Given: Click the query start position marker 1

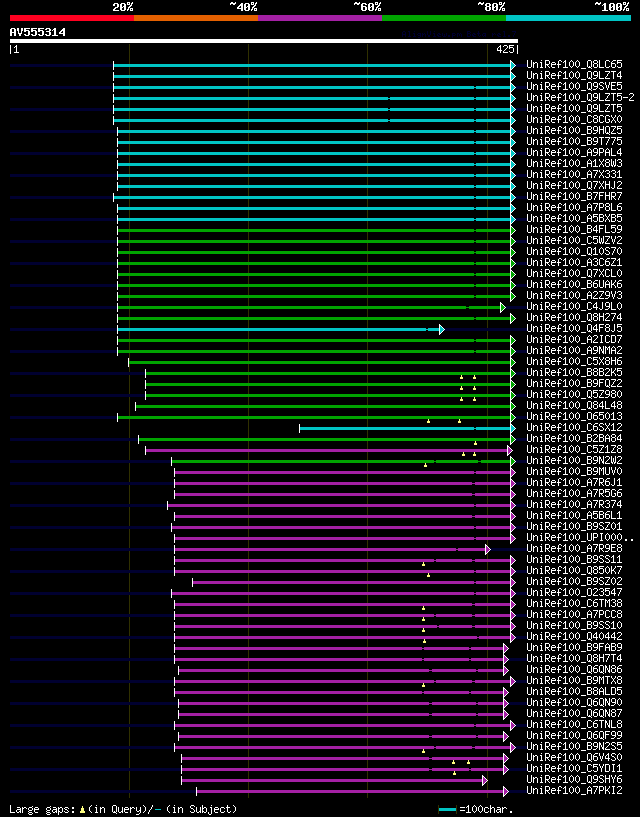Looking at the screenshot, I should pos(17,49).
